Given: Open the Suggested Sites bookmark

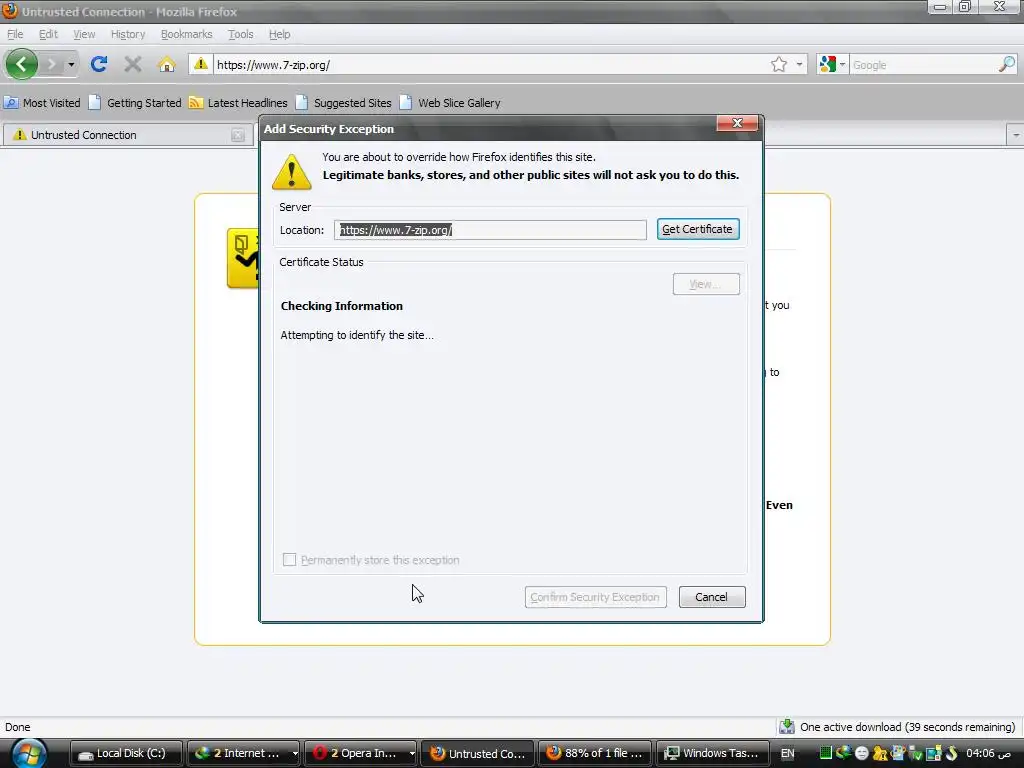Looking at the screenshot, I should (x=344, y=103).
